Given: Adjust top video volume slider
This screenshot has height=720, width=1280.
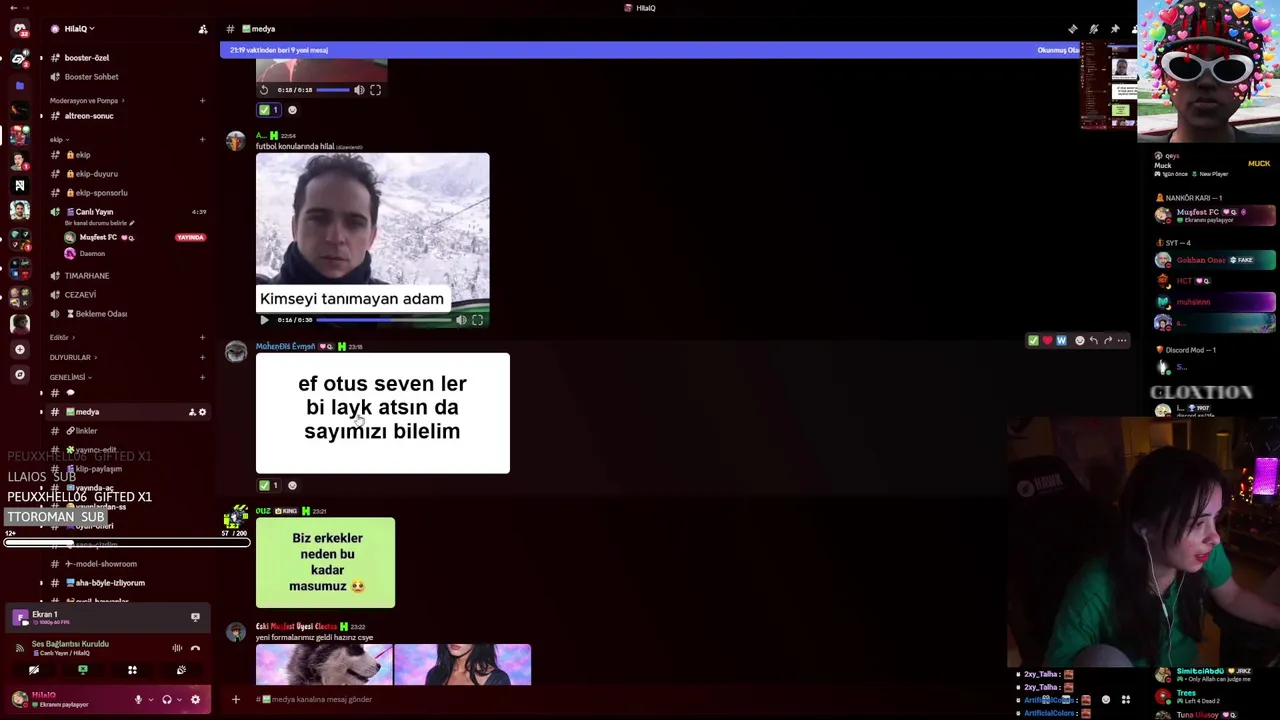Looking at the screenshot, I should [333, 90].
